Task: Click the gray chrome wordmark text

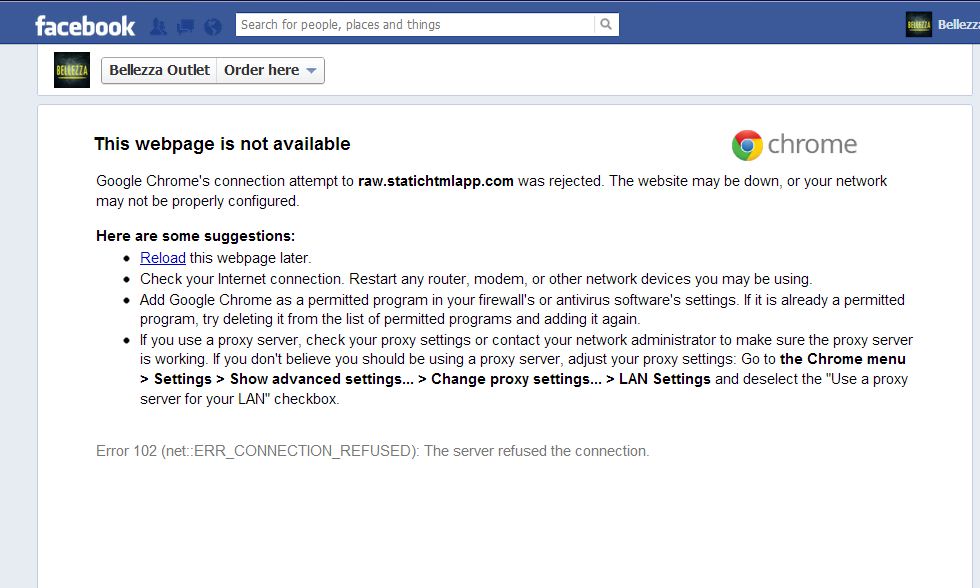Action: (x=812, y=145)
